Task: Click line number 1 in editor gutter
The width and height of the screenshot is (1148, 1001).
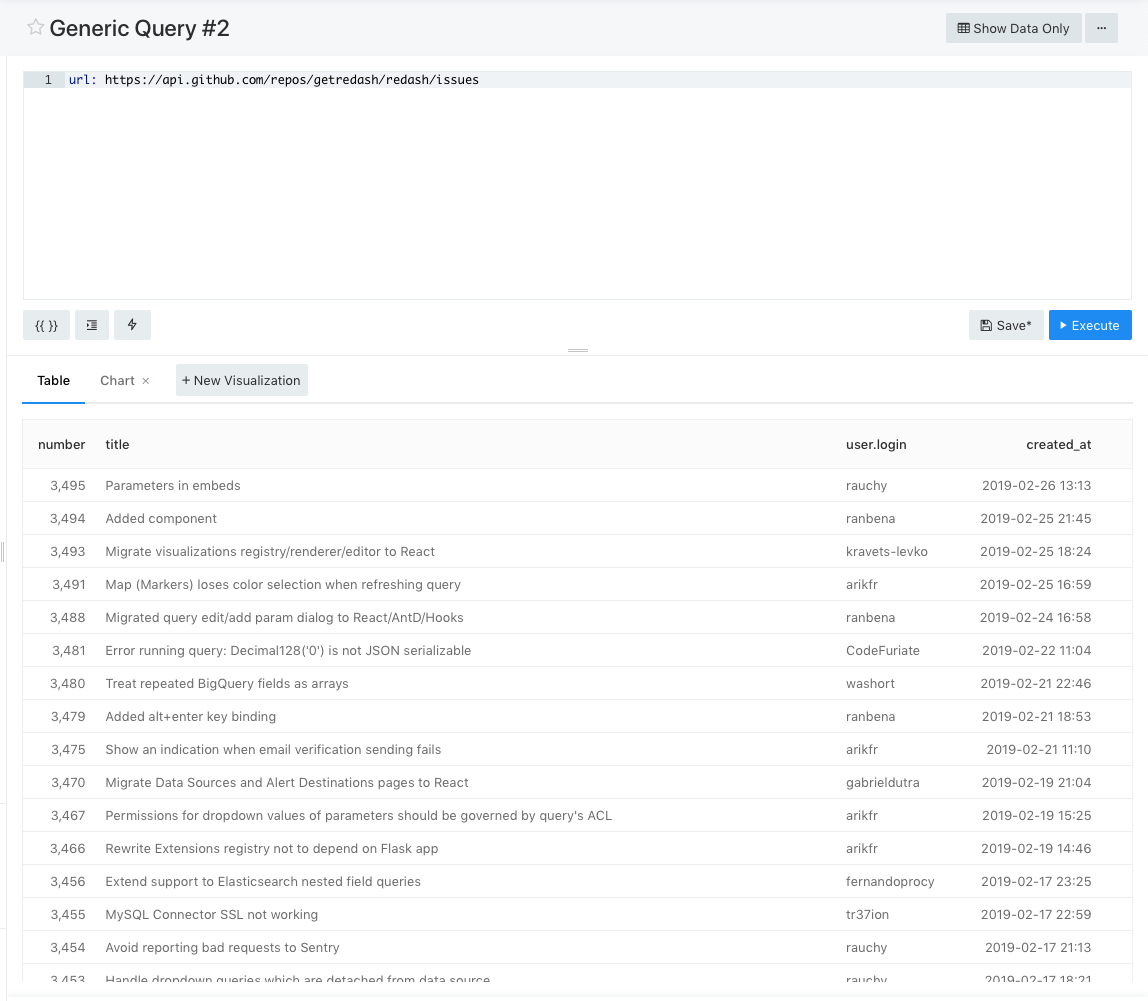Action: click(47, 80)
